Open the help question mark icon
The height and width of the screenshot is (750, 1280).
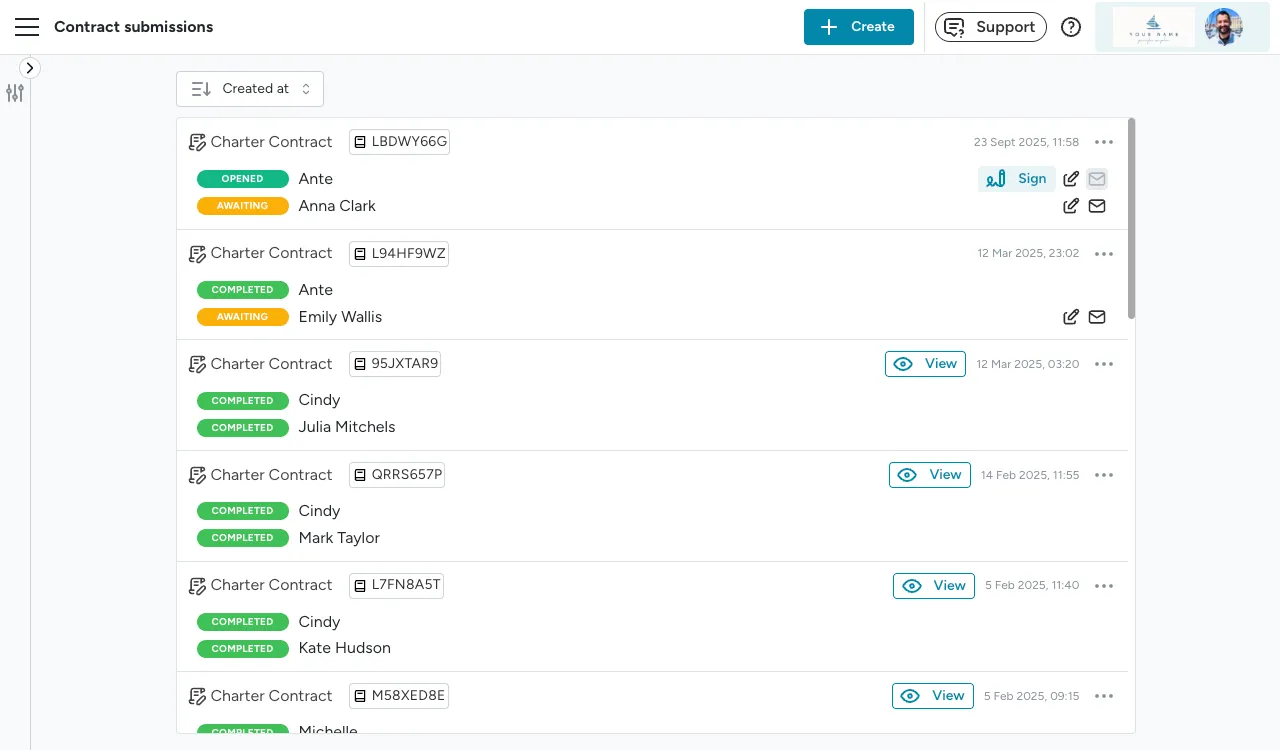click(1070, 27)
